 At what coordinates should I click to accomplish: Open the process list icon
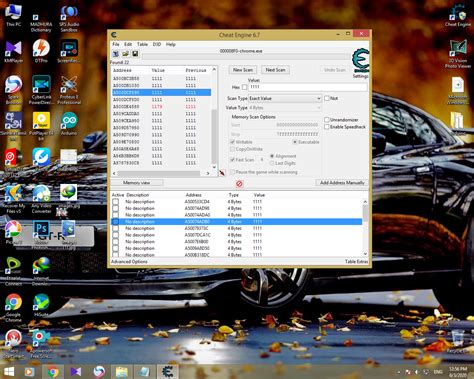(115, 54)
